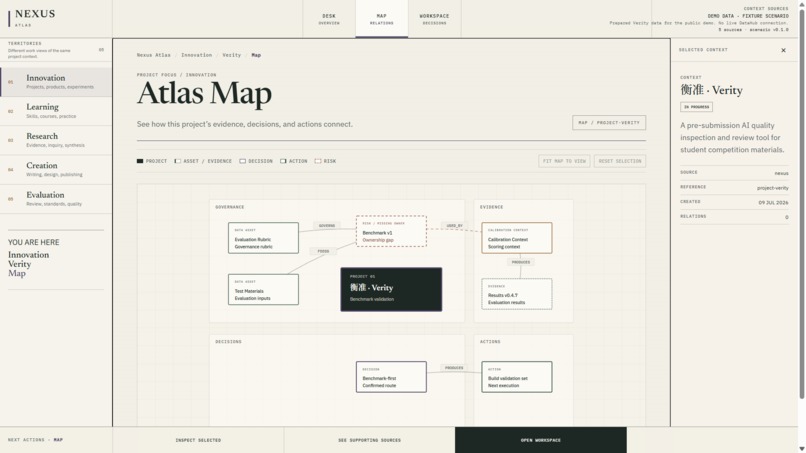Switch to the Workspace Decisions tab
This screenshot has width=806, height=453.
[434, 19]
